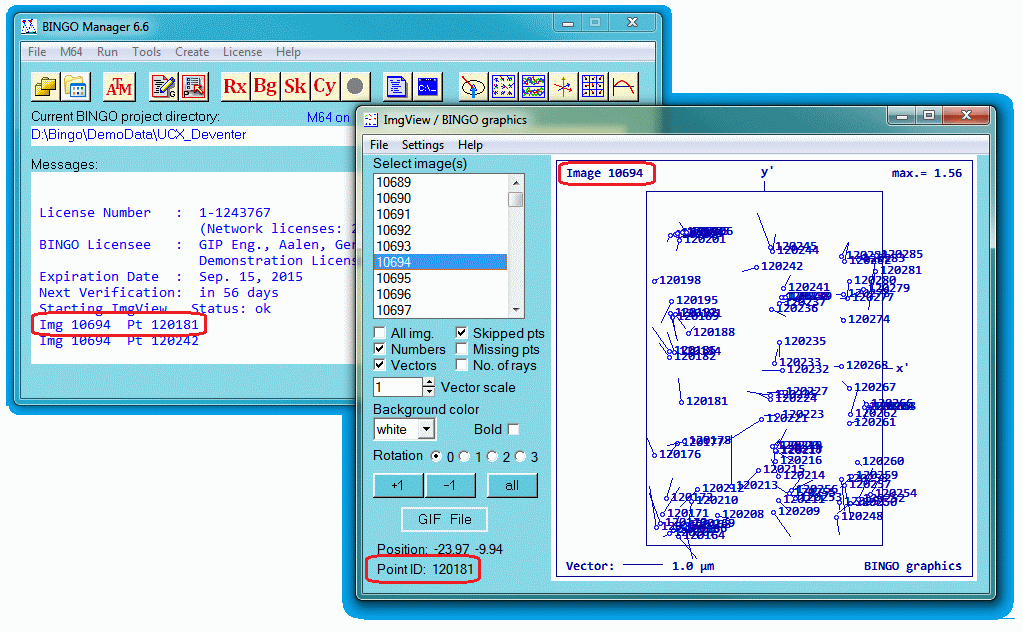Select Rotation option 2
Screen dimensions: 1023x632
tap(492, 457)
